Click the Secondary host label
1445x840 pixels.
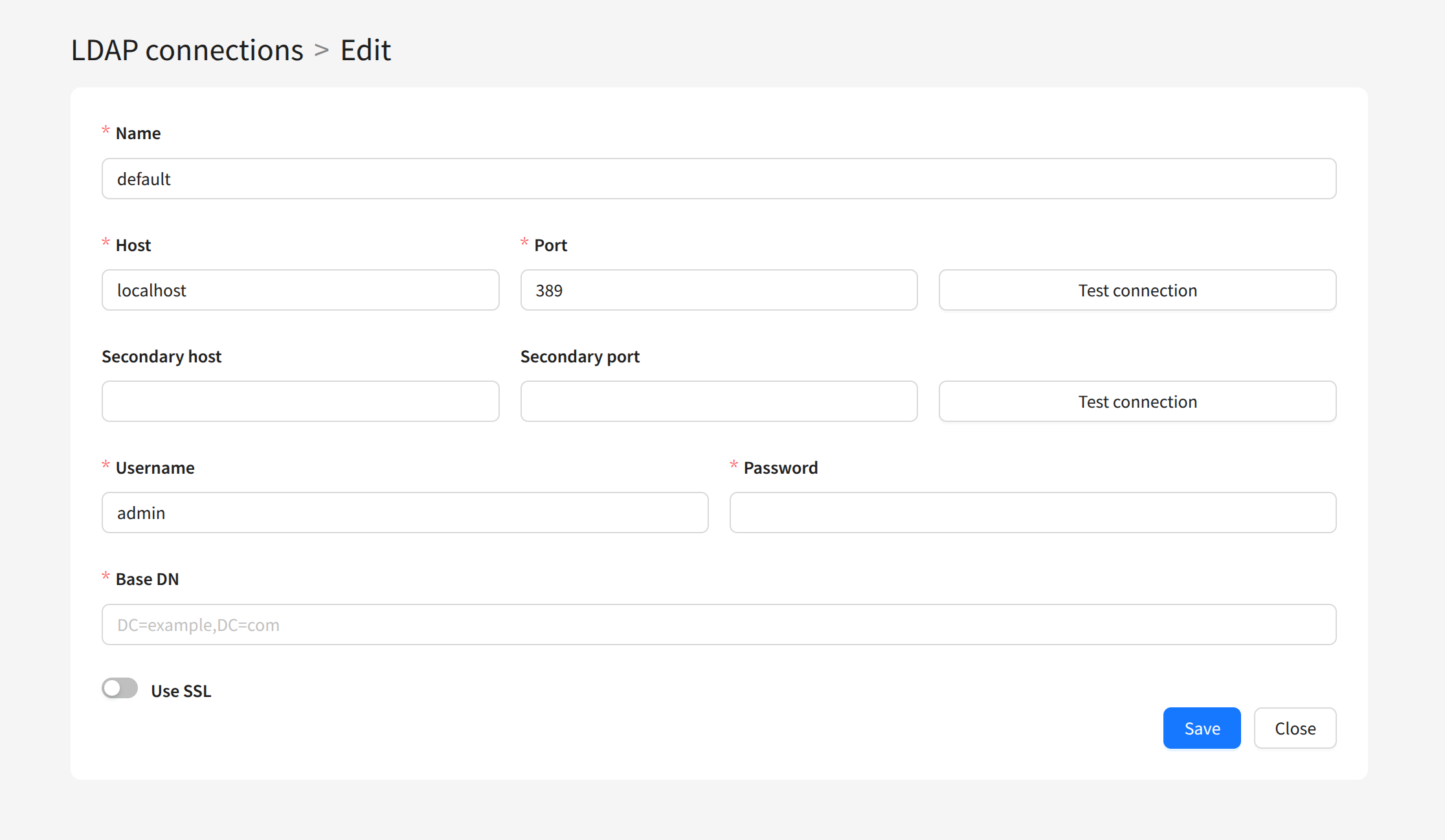[x=161, y=357]
